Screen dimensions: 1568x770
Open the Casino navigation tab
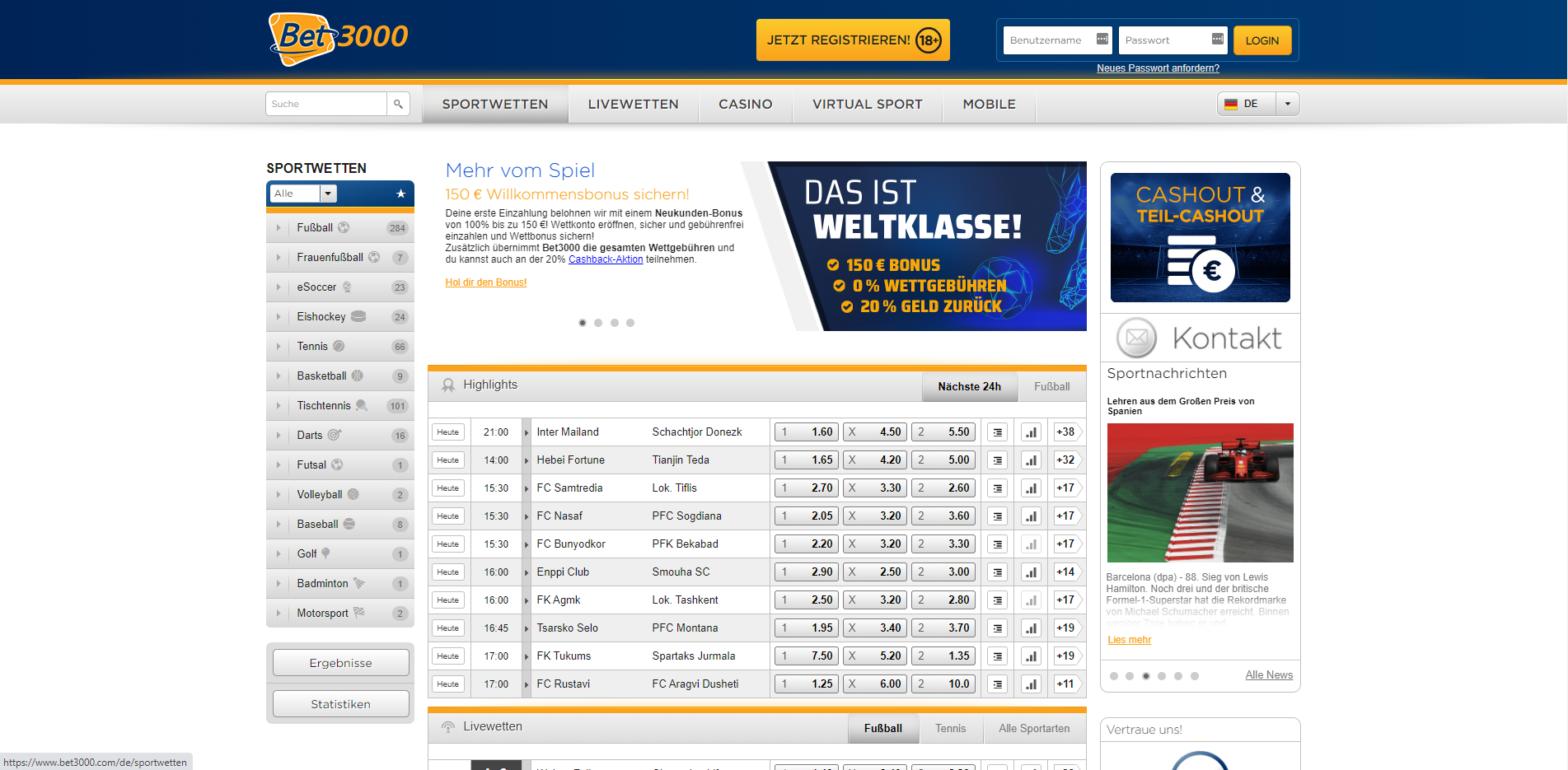pos(746,104)
